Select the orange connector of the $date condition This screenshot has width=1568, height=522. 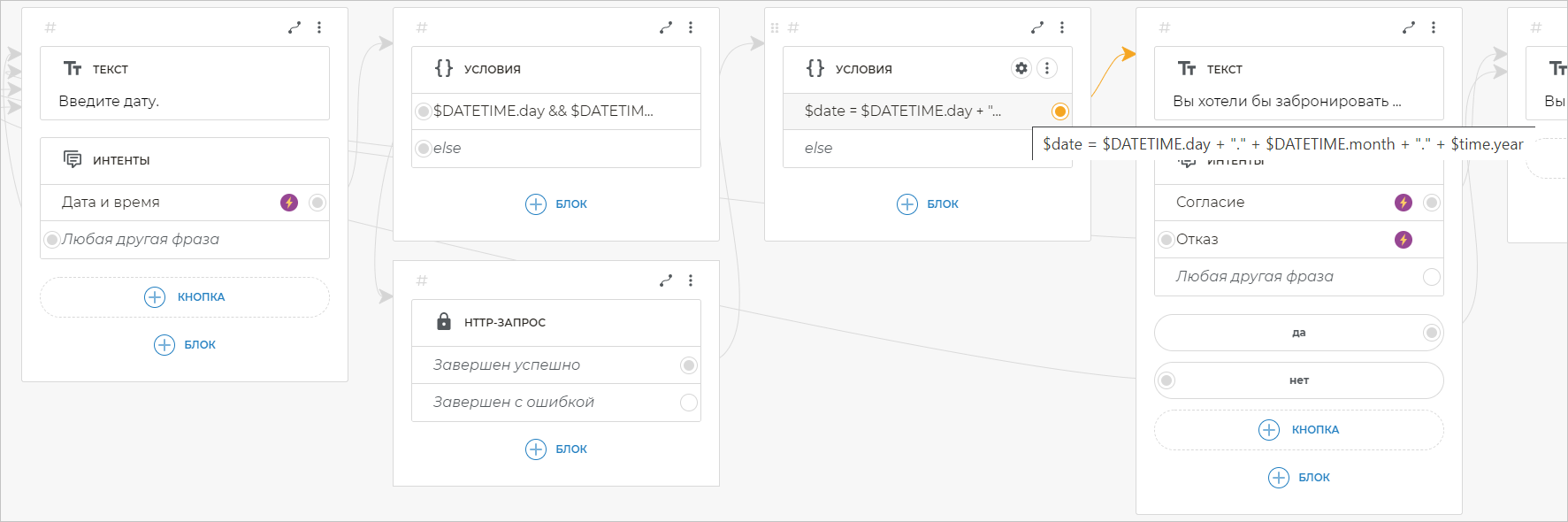pyautogui.click(x=1059, y=111)
